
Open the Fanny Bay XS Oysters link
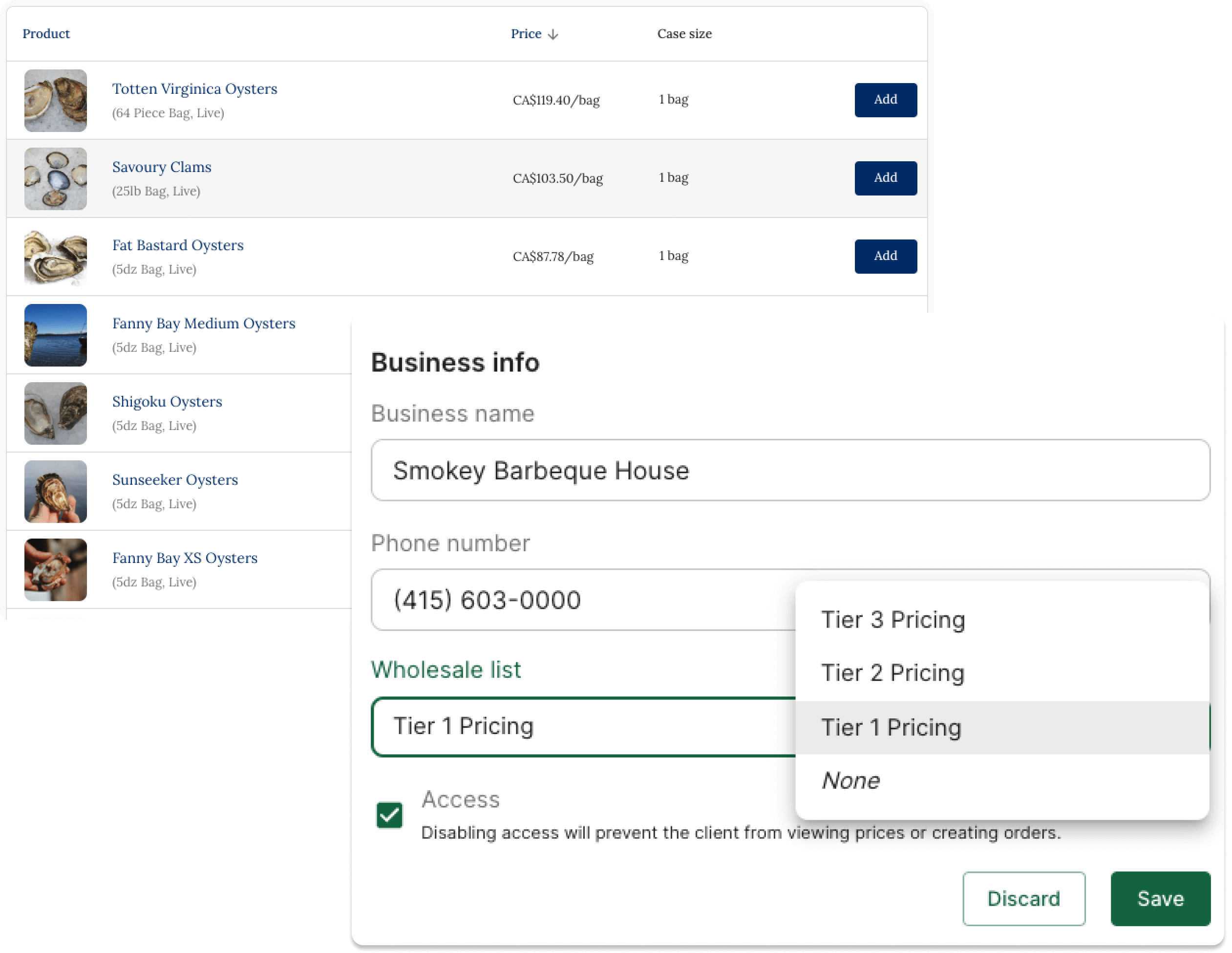coord(185,558)
